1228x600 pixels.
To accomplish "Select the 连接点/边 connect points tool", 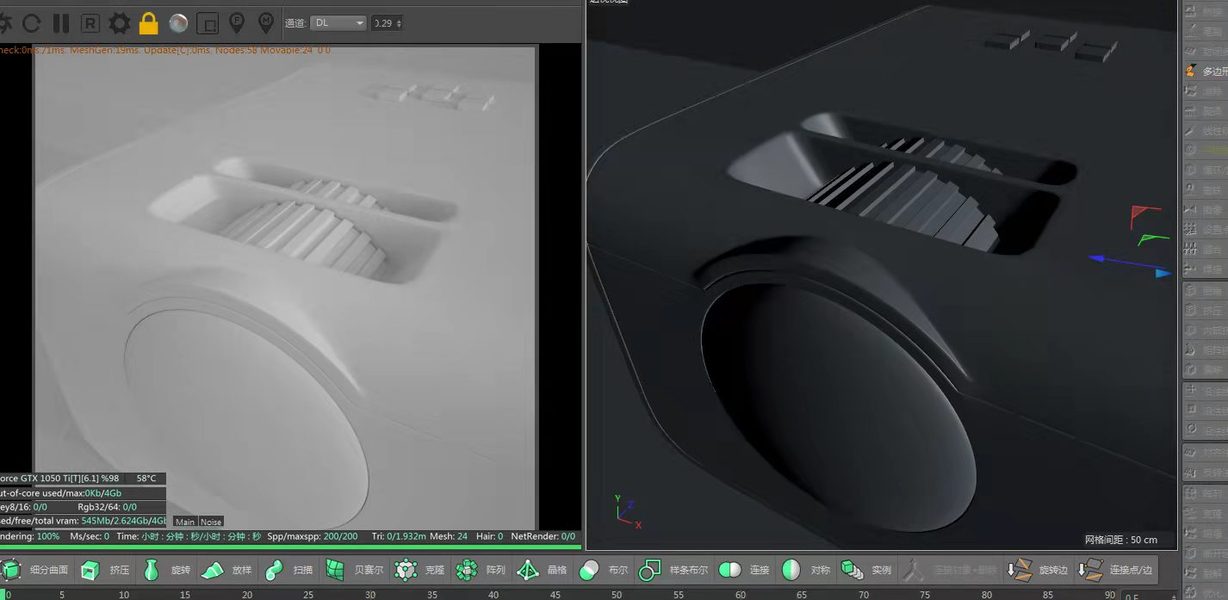I will click(x=1115, y=570).
